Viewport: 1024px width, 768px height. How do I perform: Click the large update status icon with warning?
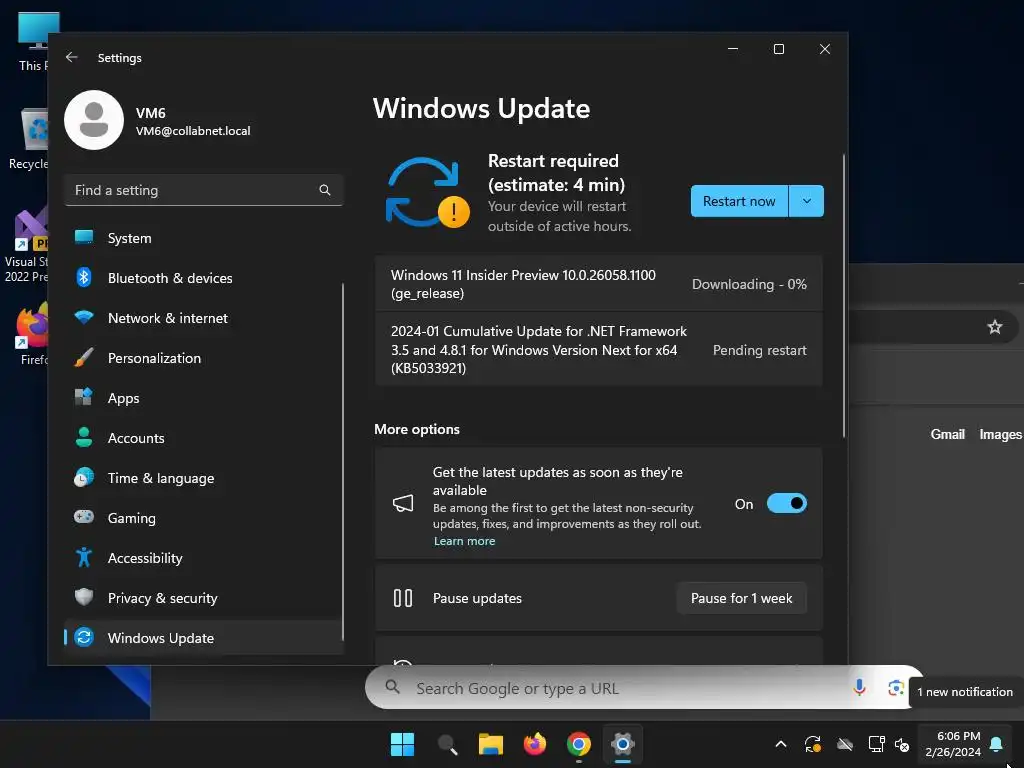[426, 193]
